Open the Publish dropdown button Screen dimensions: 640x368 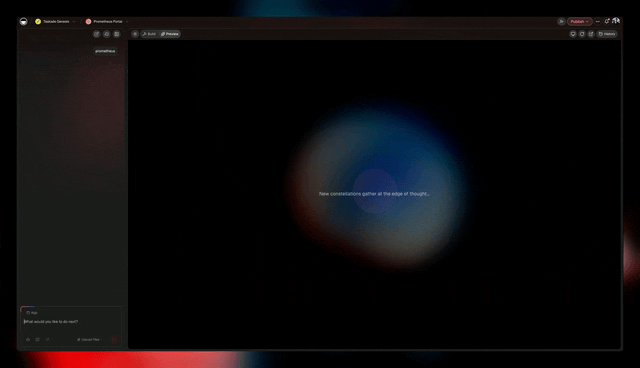pyautogui.click(x=580, y=22)
